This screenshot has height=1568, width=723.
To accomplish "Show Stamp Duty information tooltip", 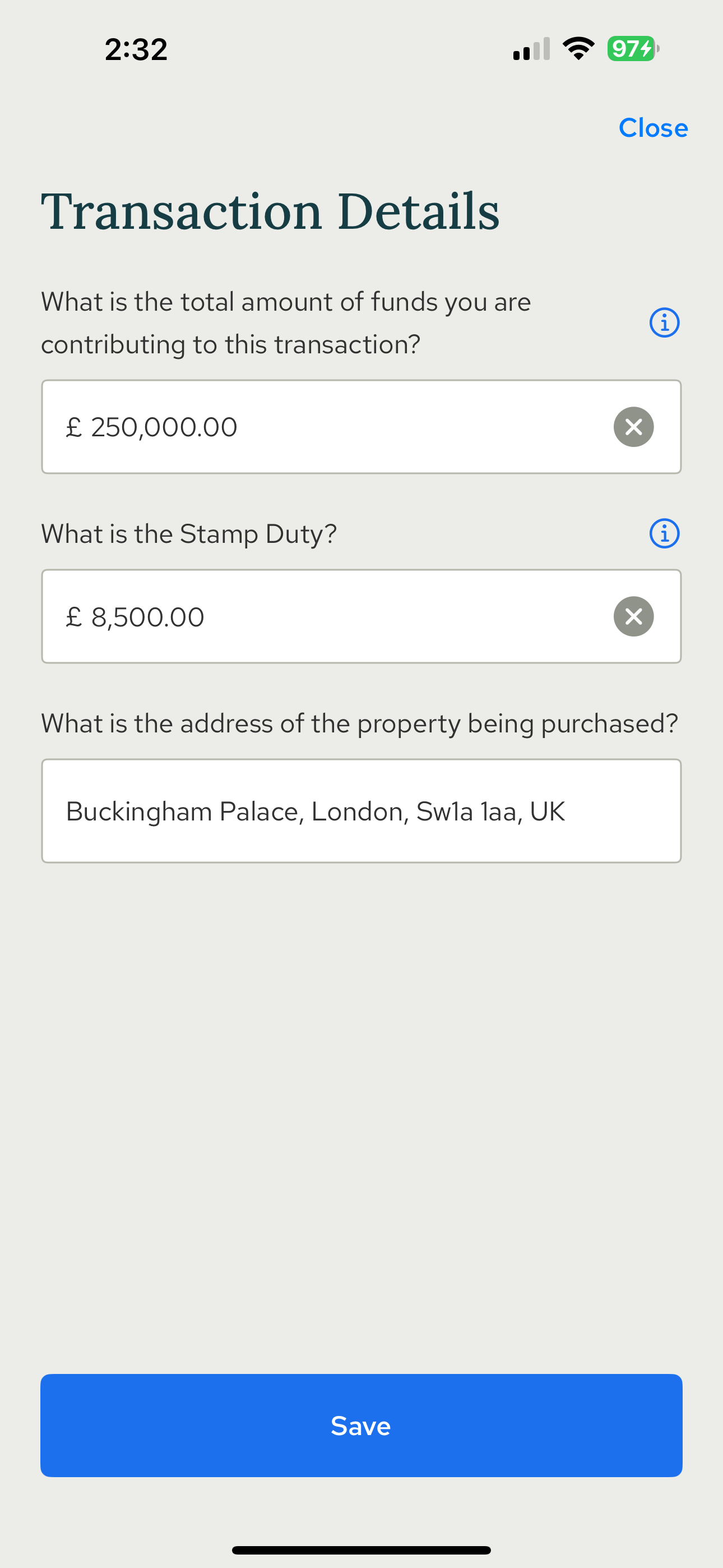I will click(664, 534).
